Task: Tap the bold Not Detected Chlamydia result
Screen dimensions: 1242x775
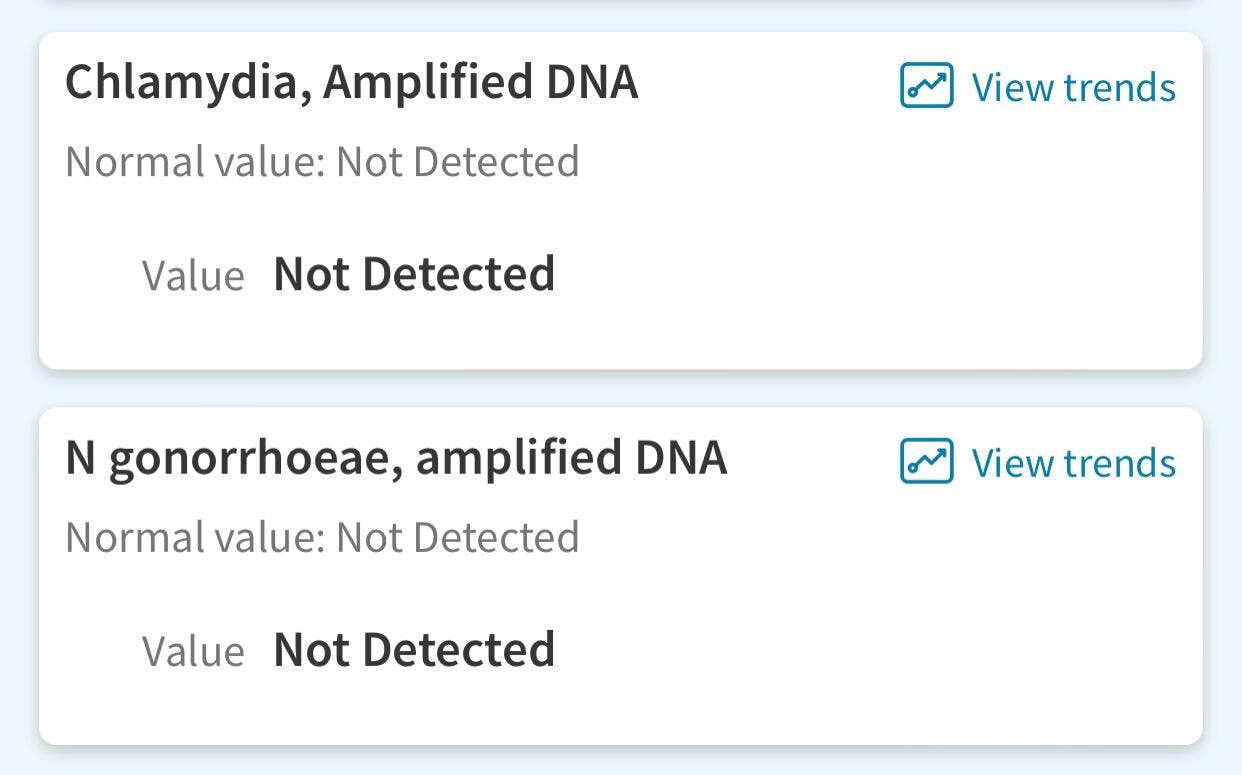Action: [414, 274]
